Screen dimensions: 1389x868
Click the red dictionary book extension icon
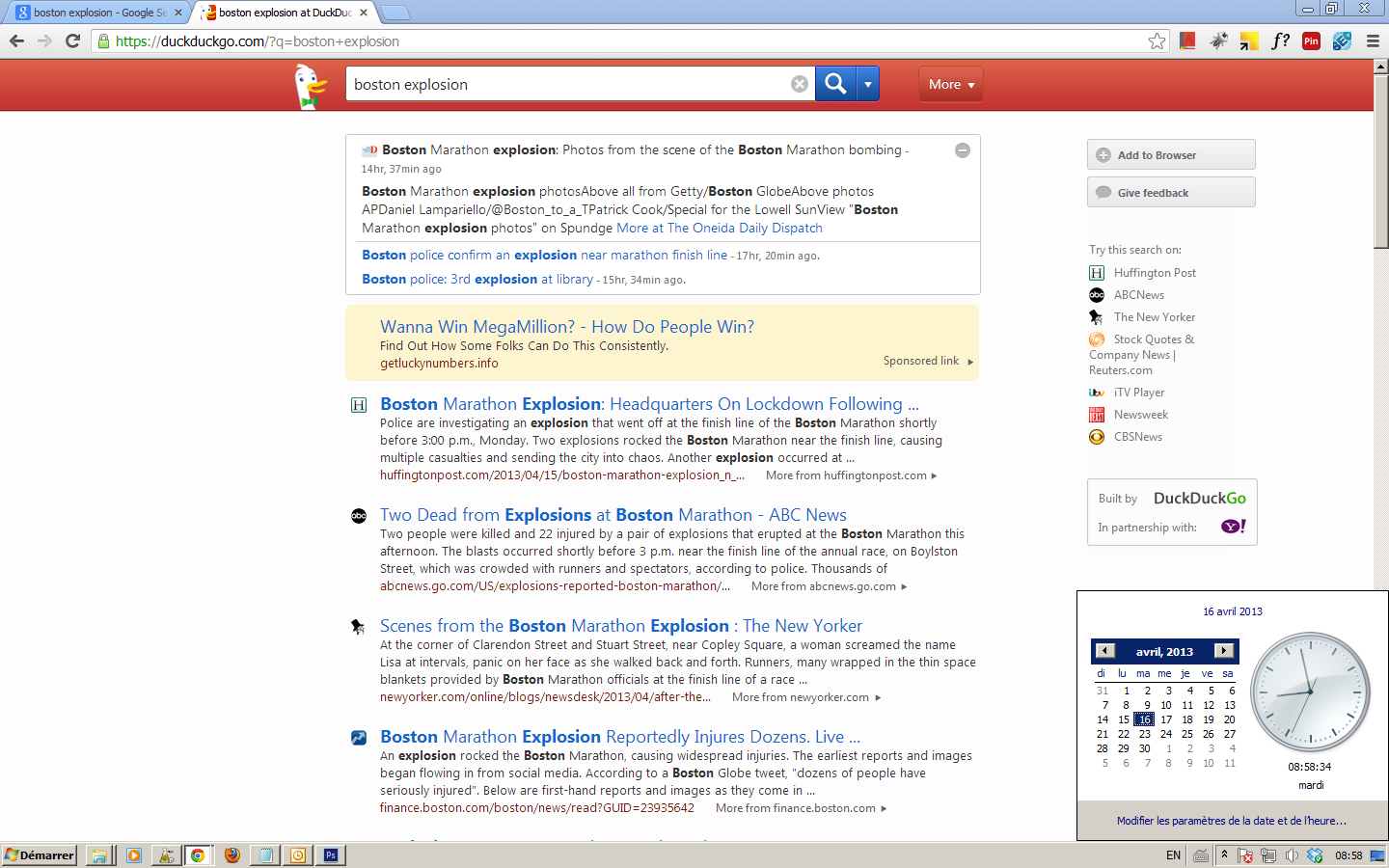pyautogui.click(x=1187, y=41)
